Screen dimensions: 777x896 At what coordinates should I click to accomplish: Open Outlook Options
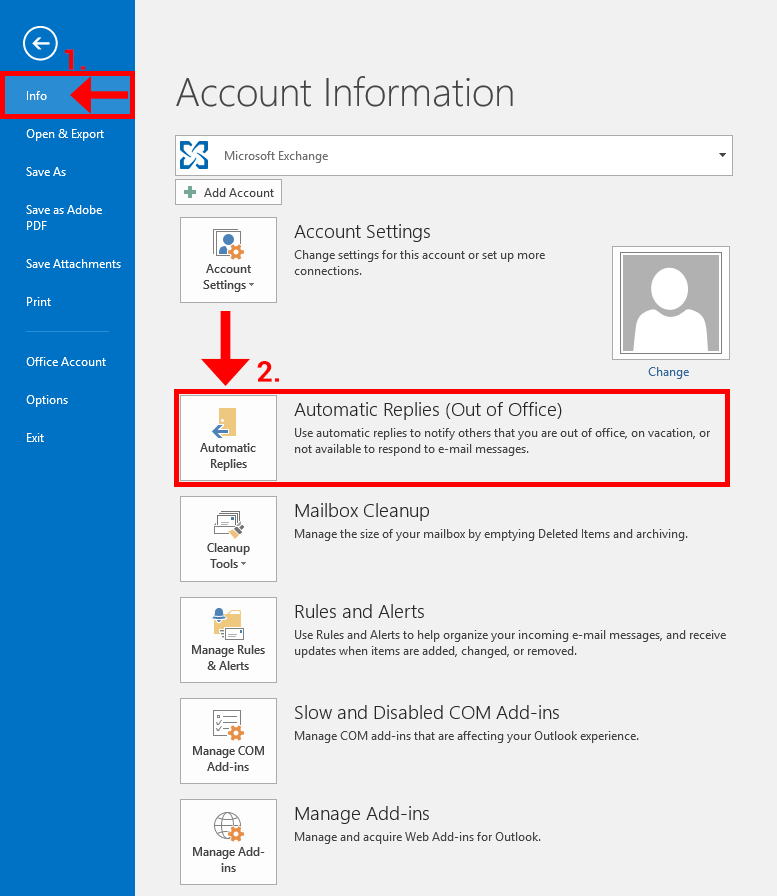pyautogui.click(x=47, y=400)
